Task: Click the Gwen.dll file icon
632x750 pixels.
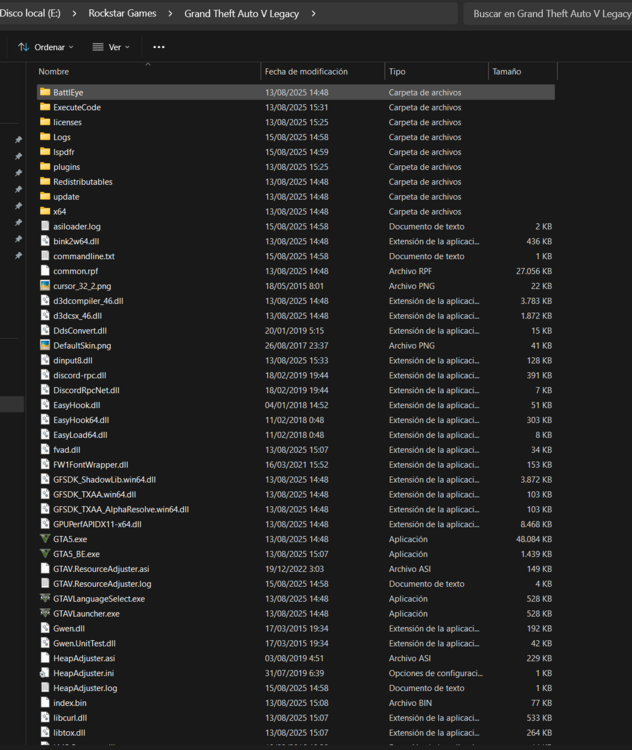Action: click(45, 628)
